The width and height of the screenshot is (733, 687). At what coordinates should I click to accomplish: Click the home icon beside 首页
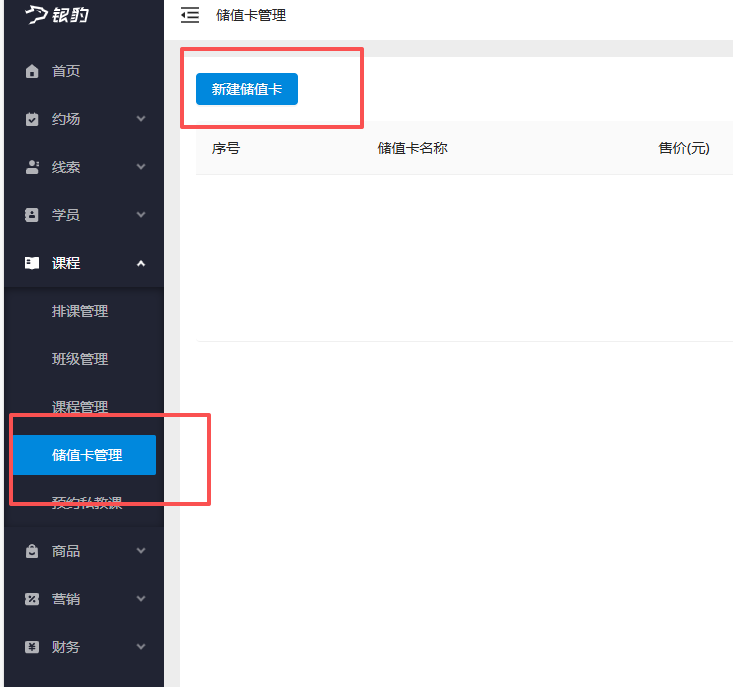32,71
